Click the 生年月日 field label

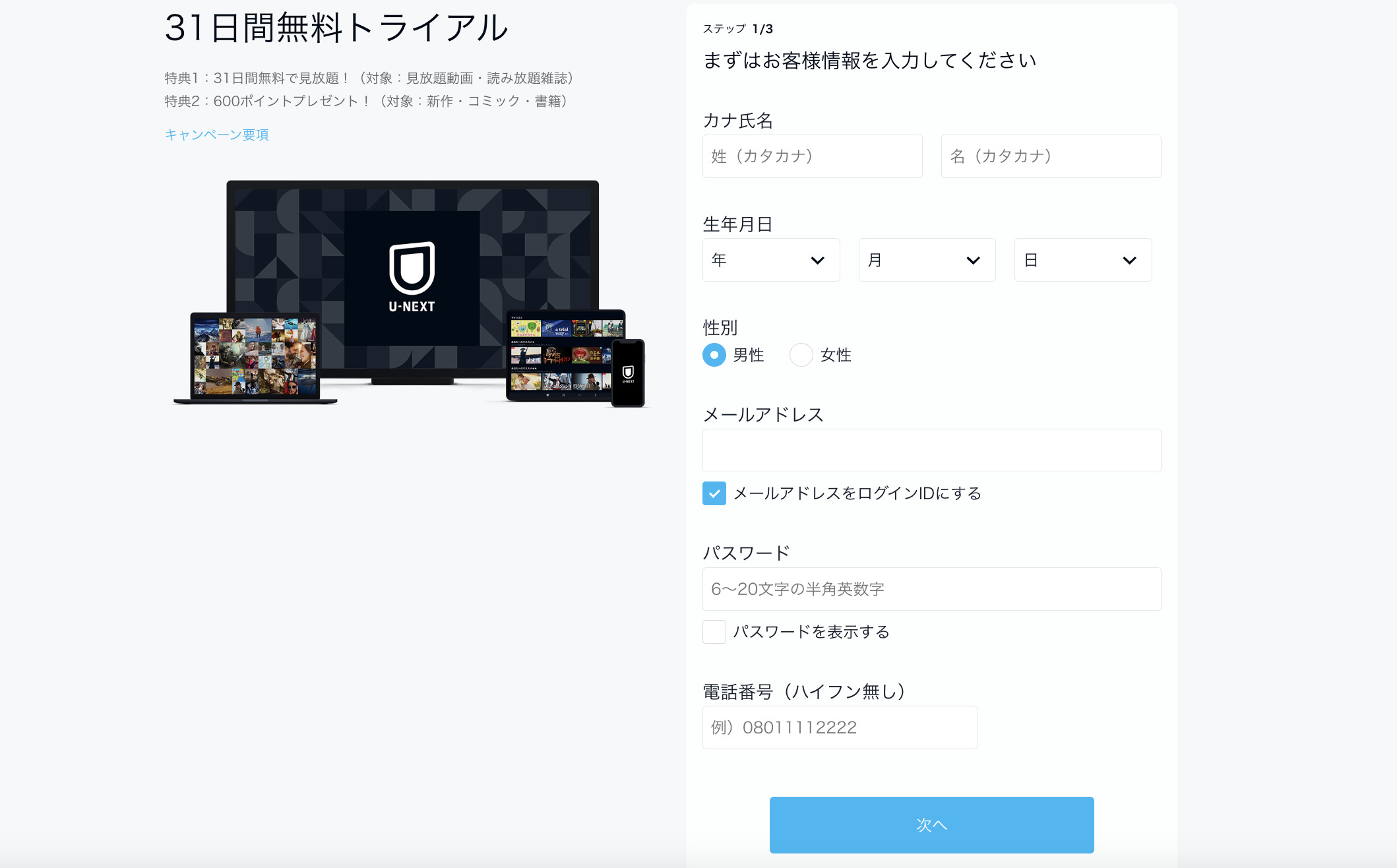tap(737, 224)
